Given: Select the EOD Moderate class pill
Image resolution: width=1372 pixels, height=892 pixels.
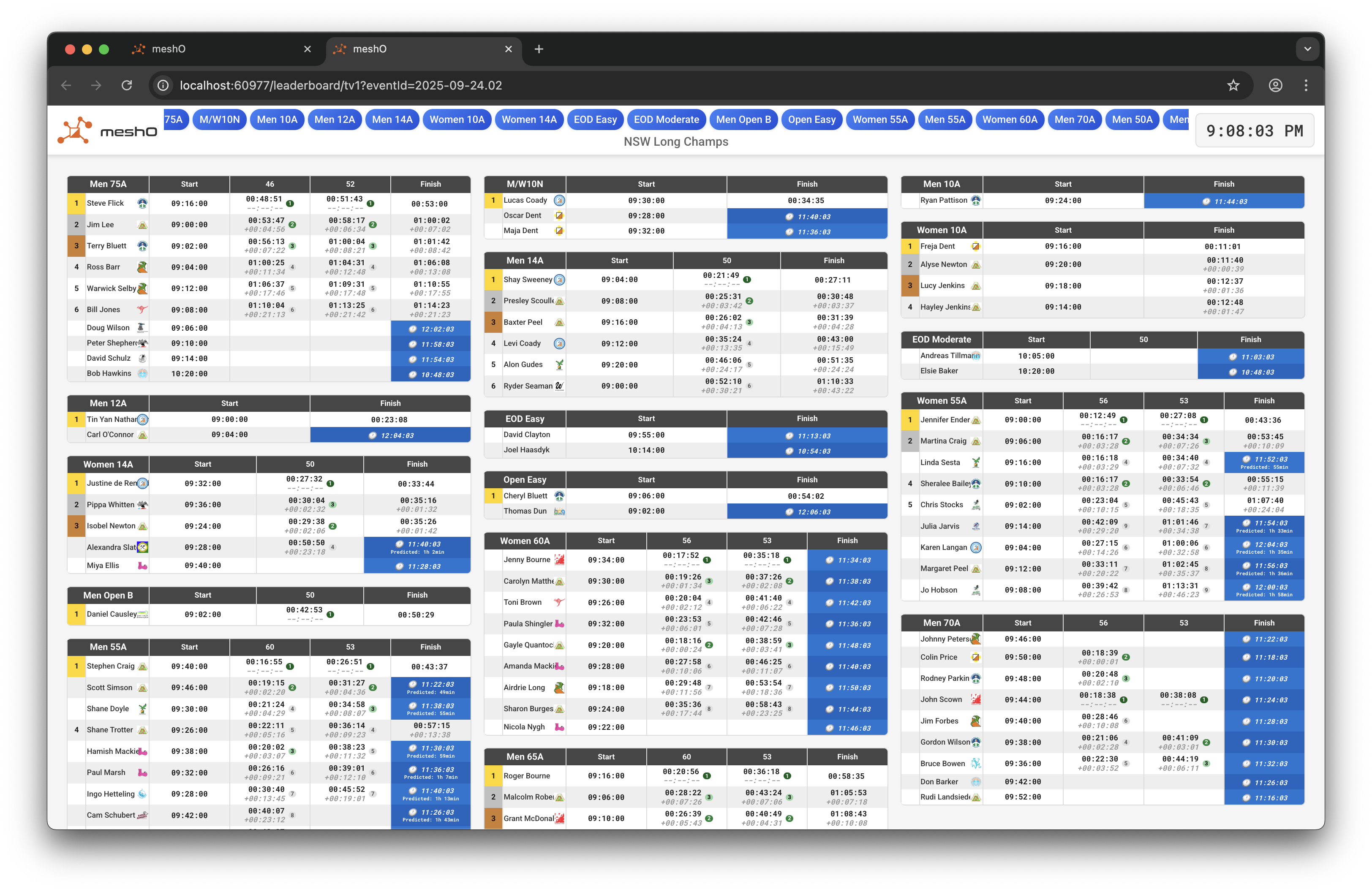Looking at the screenshot, I should click(x=666, y=119).
